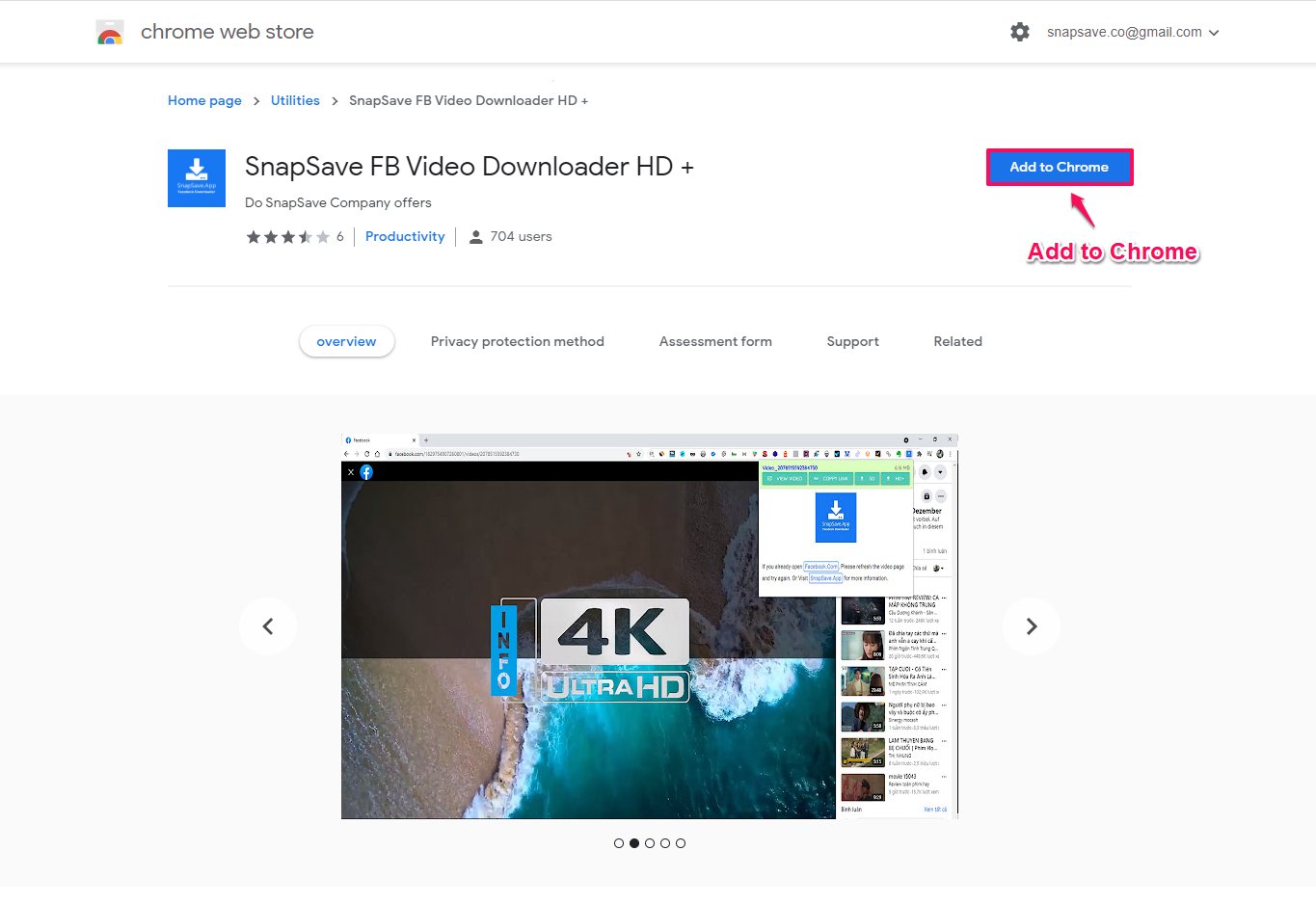Viewport: 1316px width, 904px height.
Task: Click the users person icon
Action: (475, 237)
